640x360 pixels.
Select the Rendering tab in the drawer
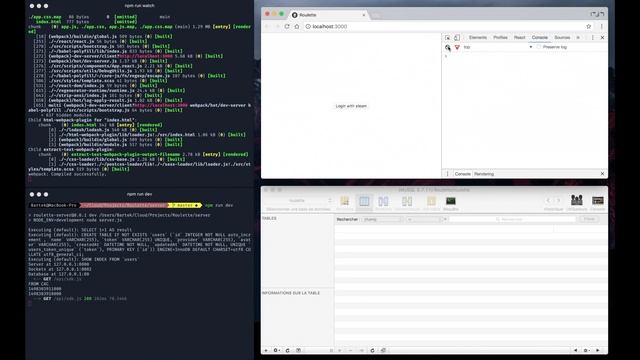(x=484, y=174)
